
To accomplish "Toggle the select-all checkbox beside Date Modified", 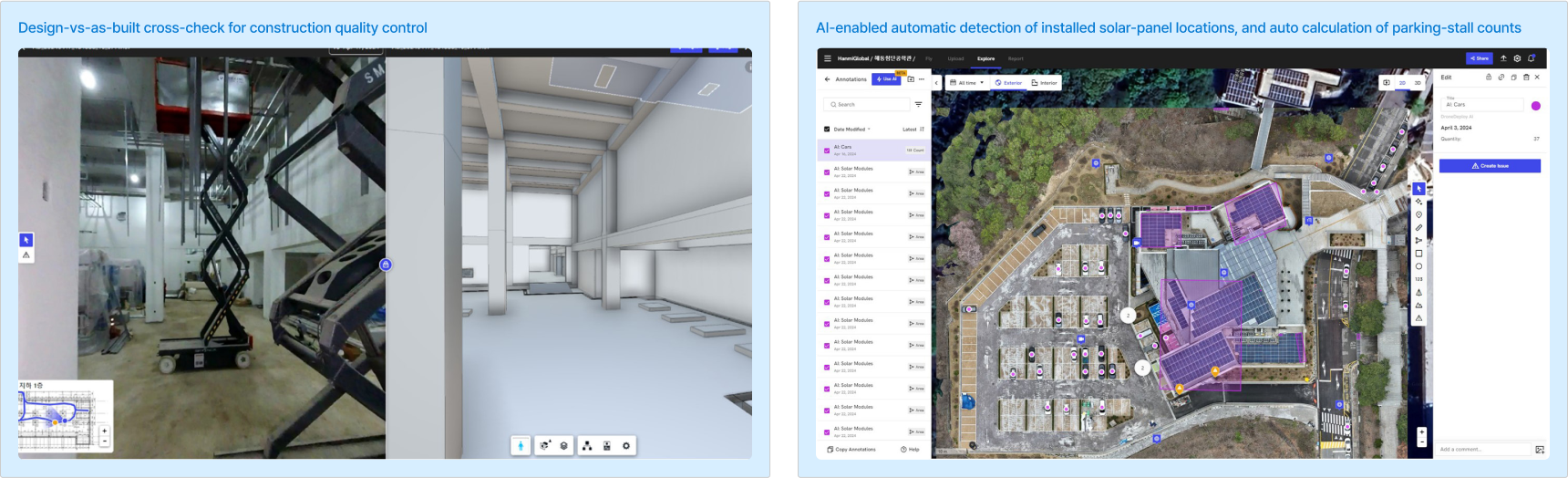I will point(827,130).
